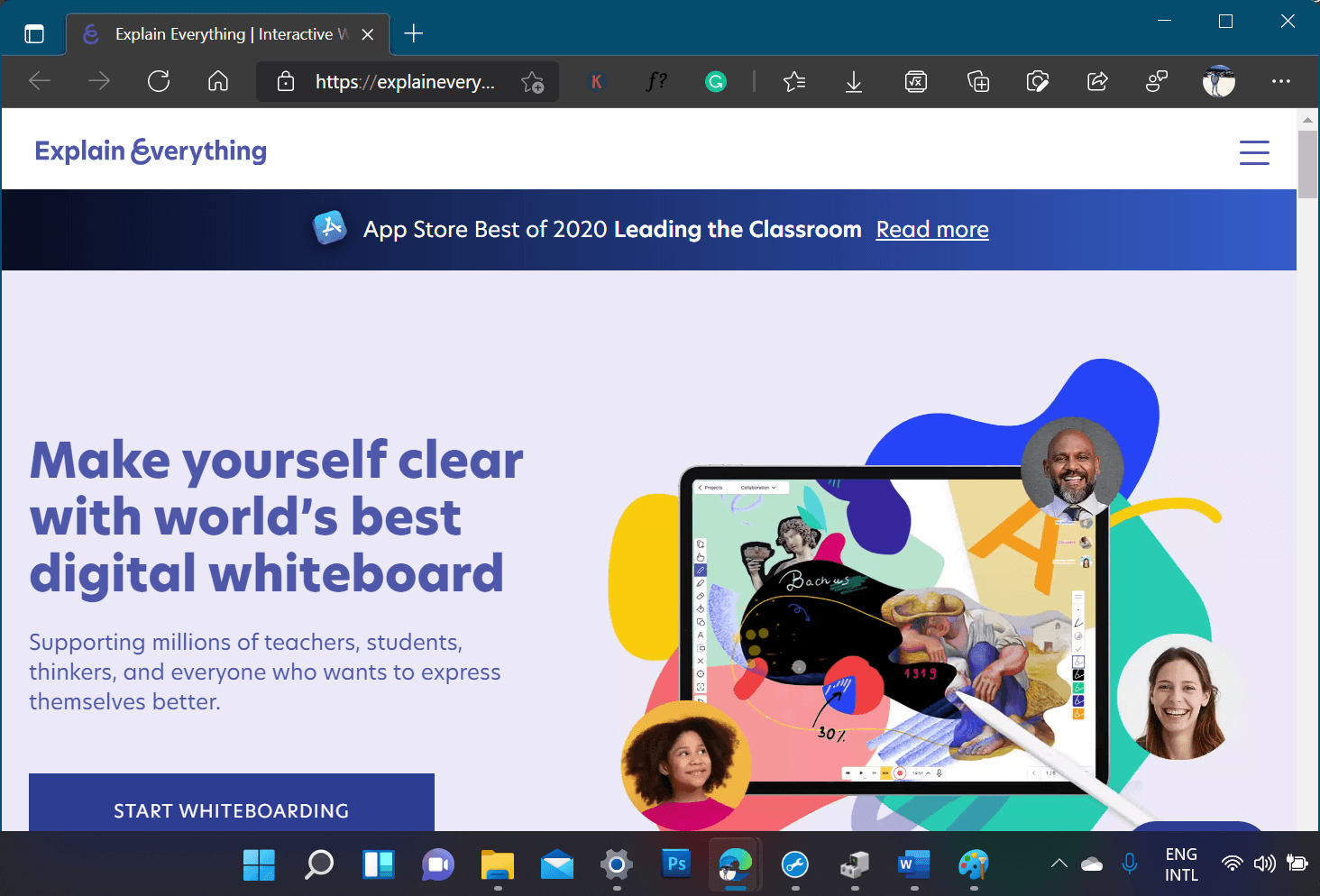Screen dimensions: 1320x896
Task: Open Paint app from taskbar
Action: click(974, 865)
